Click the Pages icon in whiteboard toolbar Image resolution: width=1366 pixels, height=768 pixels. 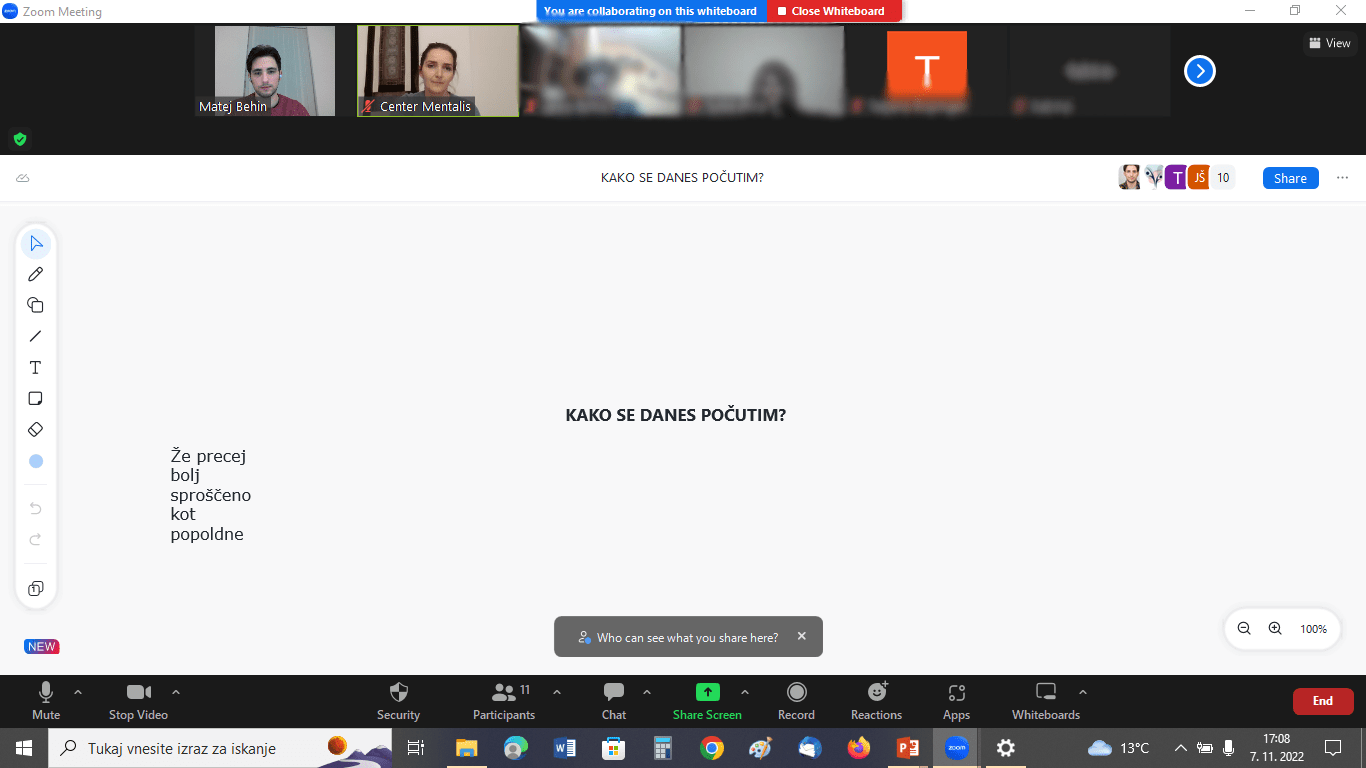pos(36,589)
